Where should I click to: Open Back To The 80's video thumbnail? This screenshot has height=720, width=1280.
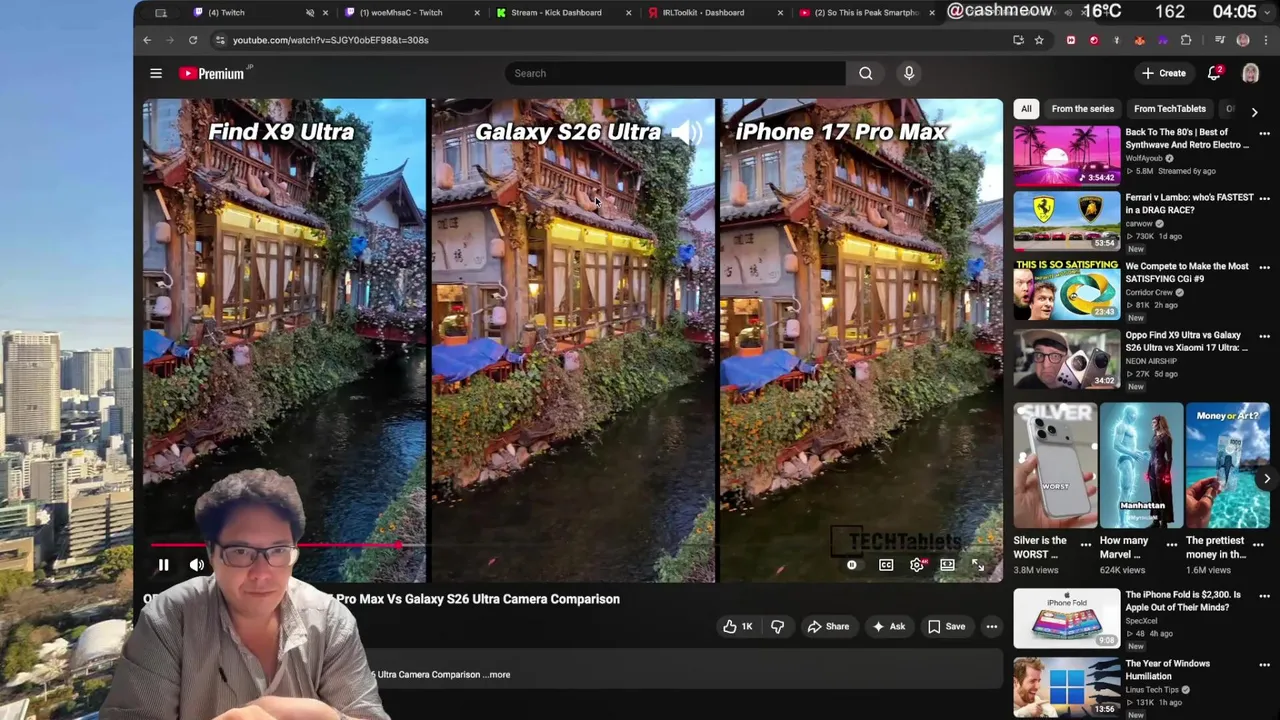tap(1067, 155)
